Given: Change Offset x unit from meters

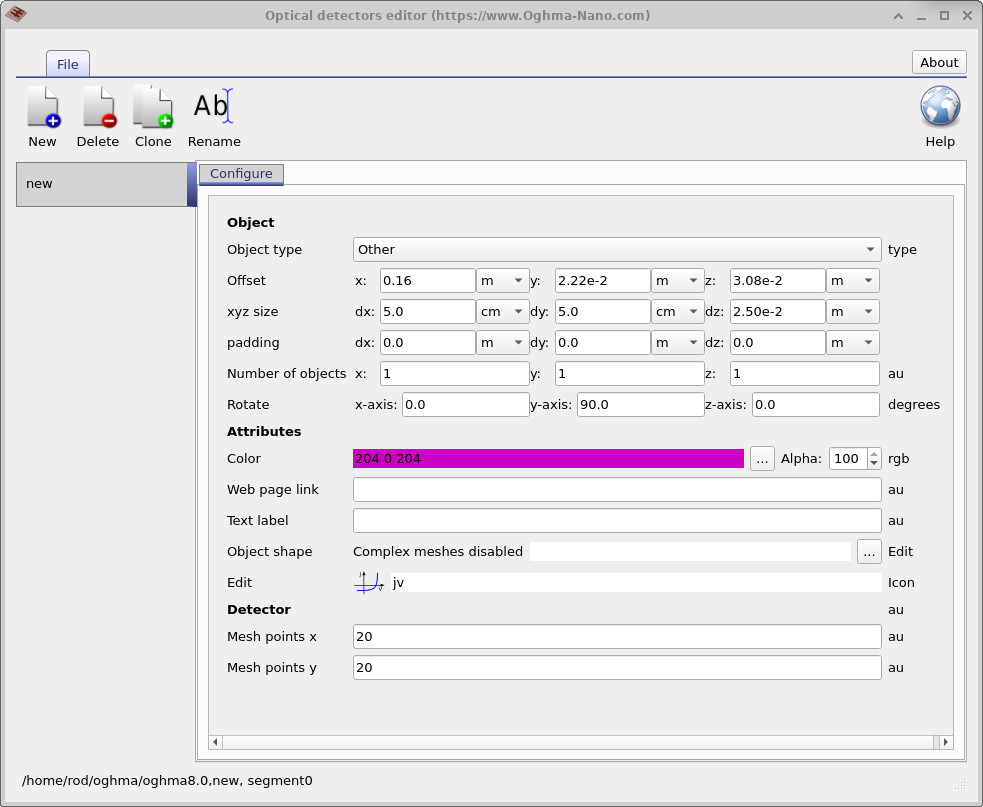Looking at the screenshot, I should [x=502, y=280].
